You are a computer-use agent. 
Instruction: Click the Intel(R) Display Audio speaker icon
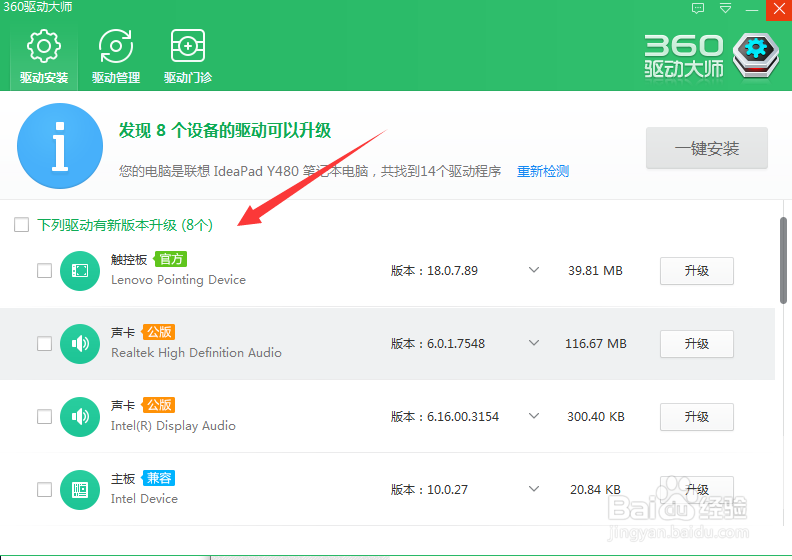[x=80, y=417]
